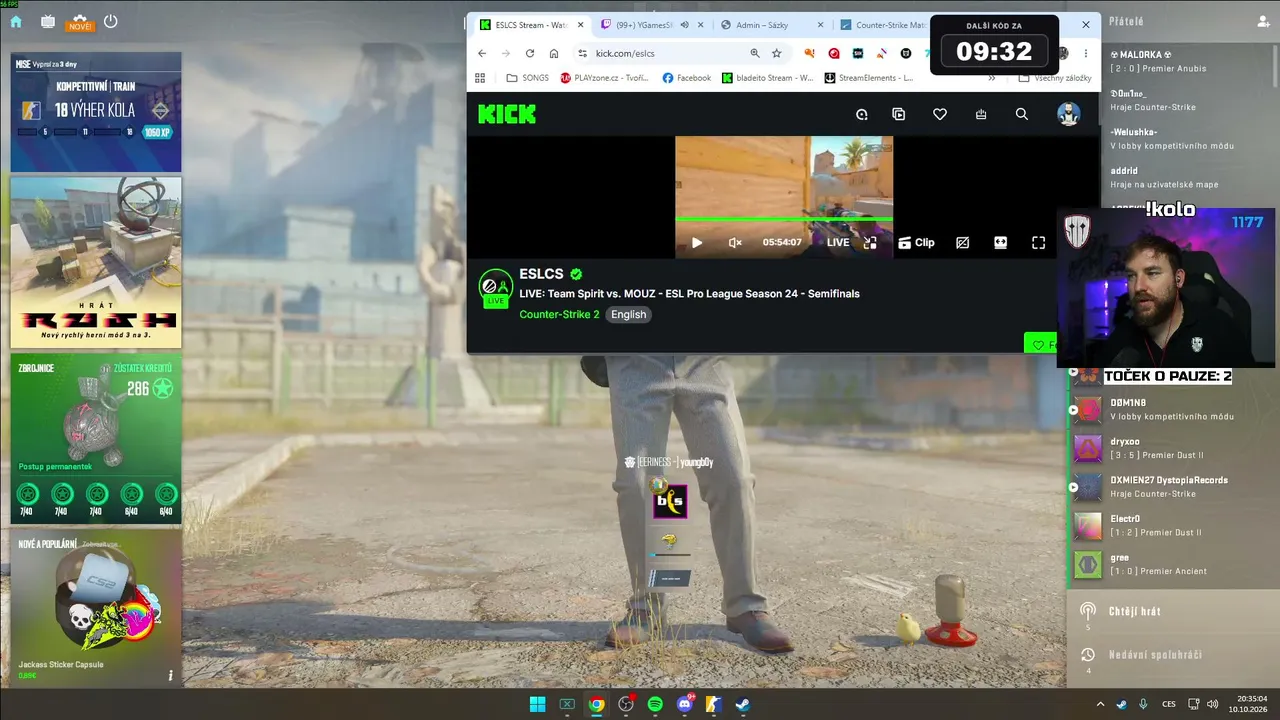
Task: Expand hidden bookmarks chevron
Action: pyautogui.click(x=992, y=78)
